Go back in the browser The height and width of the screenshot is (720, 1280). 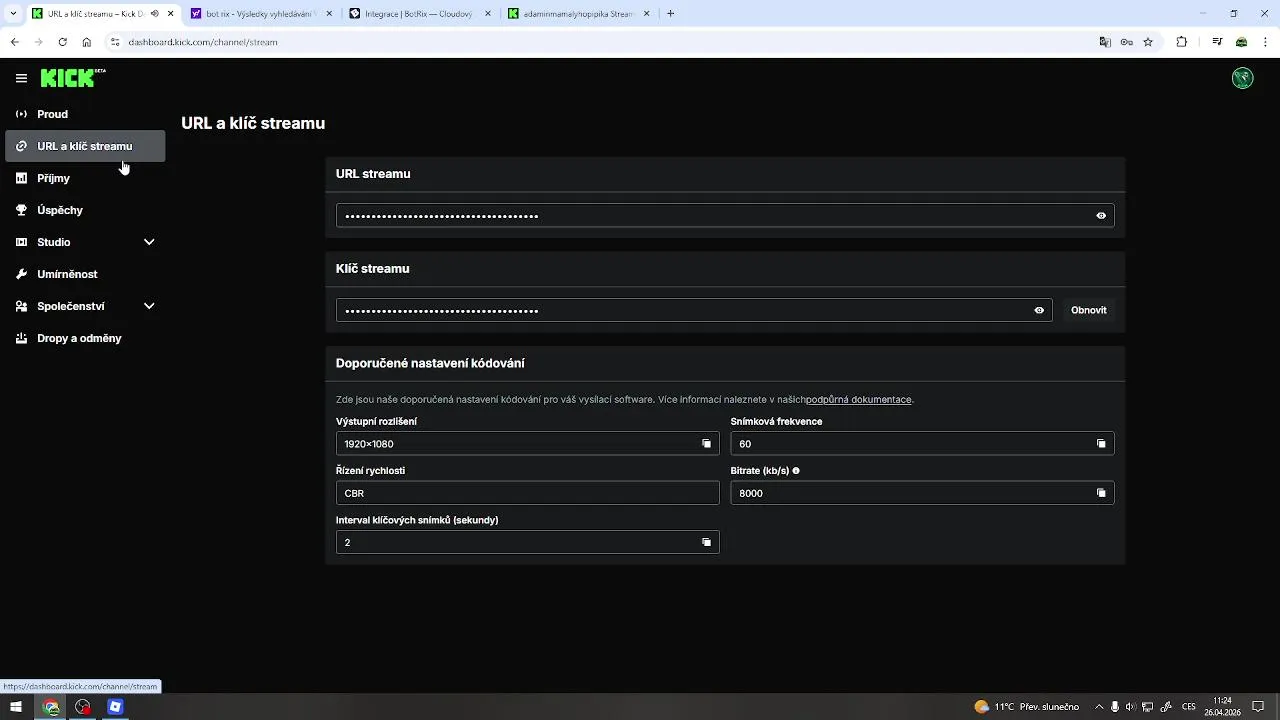[x=14, y=42]
